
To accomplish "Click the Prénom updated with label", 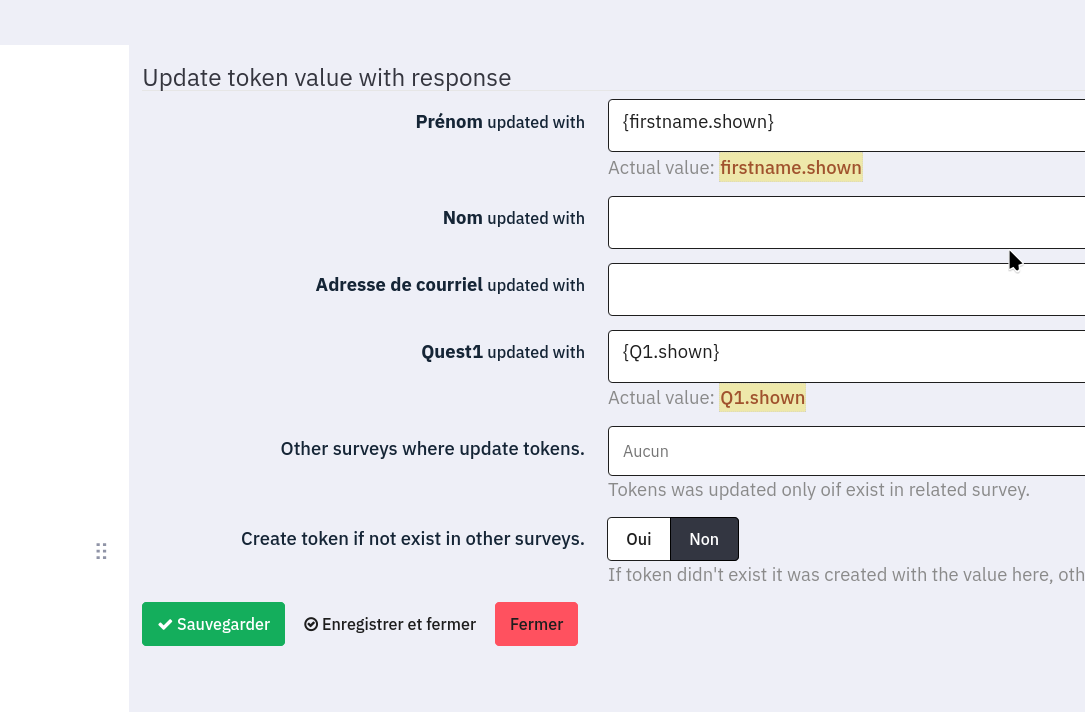I will point(500,122).
